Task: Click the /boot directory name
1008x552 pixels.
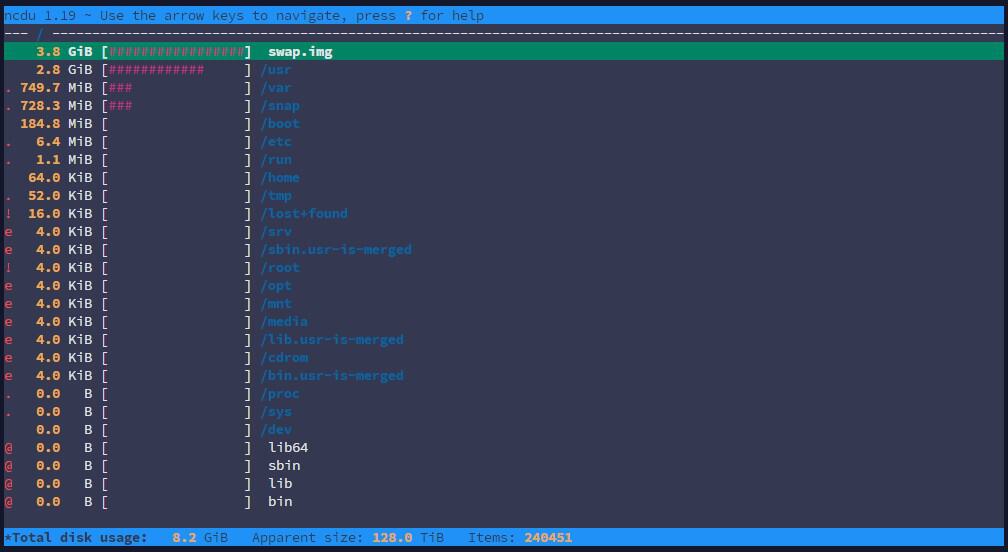Action: 280,124
